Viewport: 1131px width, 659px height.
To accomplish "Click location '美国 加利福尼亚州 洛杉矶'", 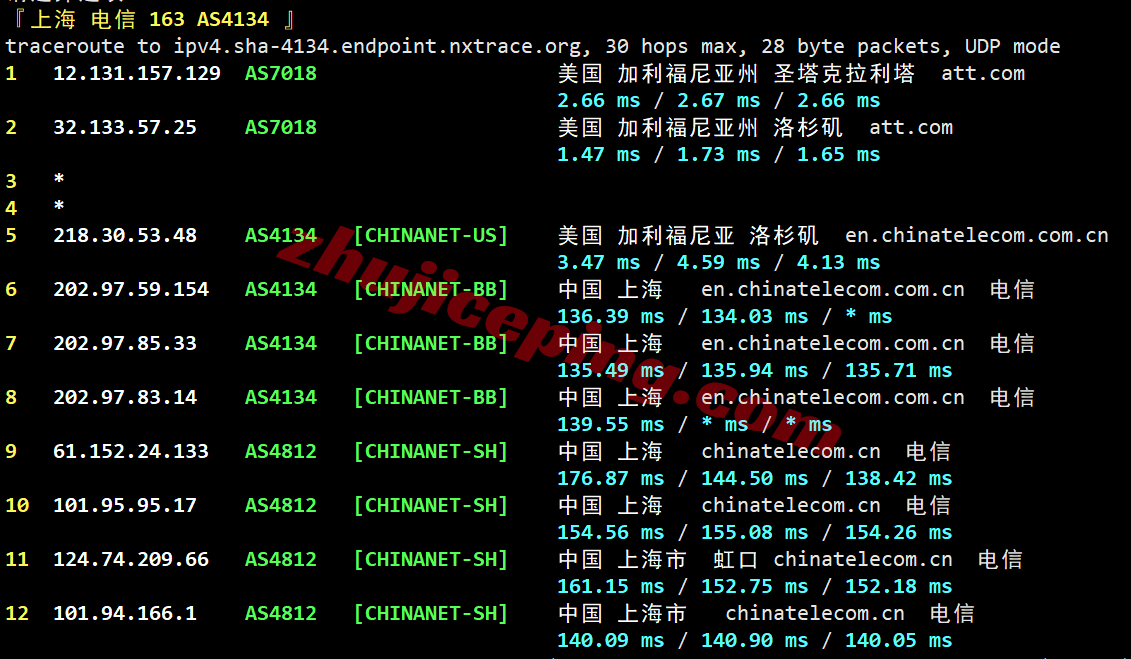I will pyautogui.click(x=700, y=128).
